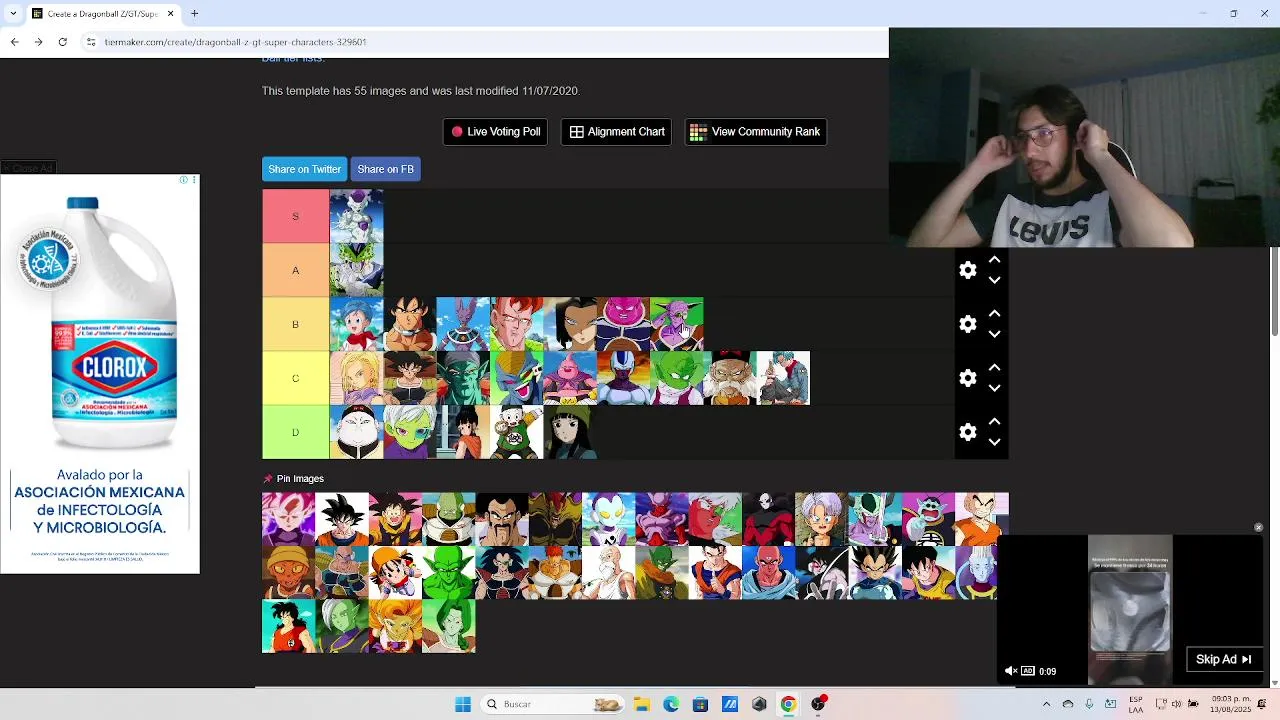Open settings gear for tier D row

968,432
